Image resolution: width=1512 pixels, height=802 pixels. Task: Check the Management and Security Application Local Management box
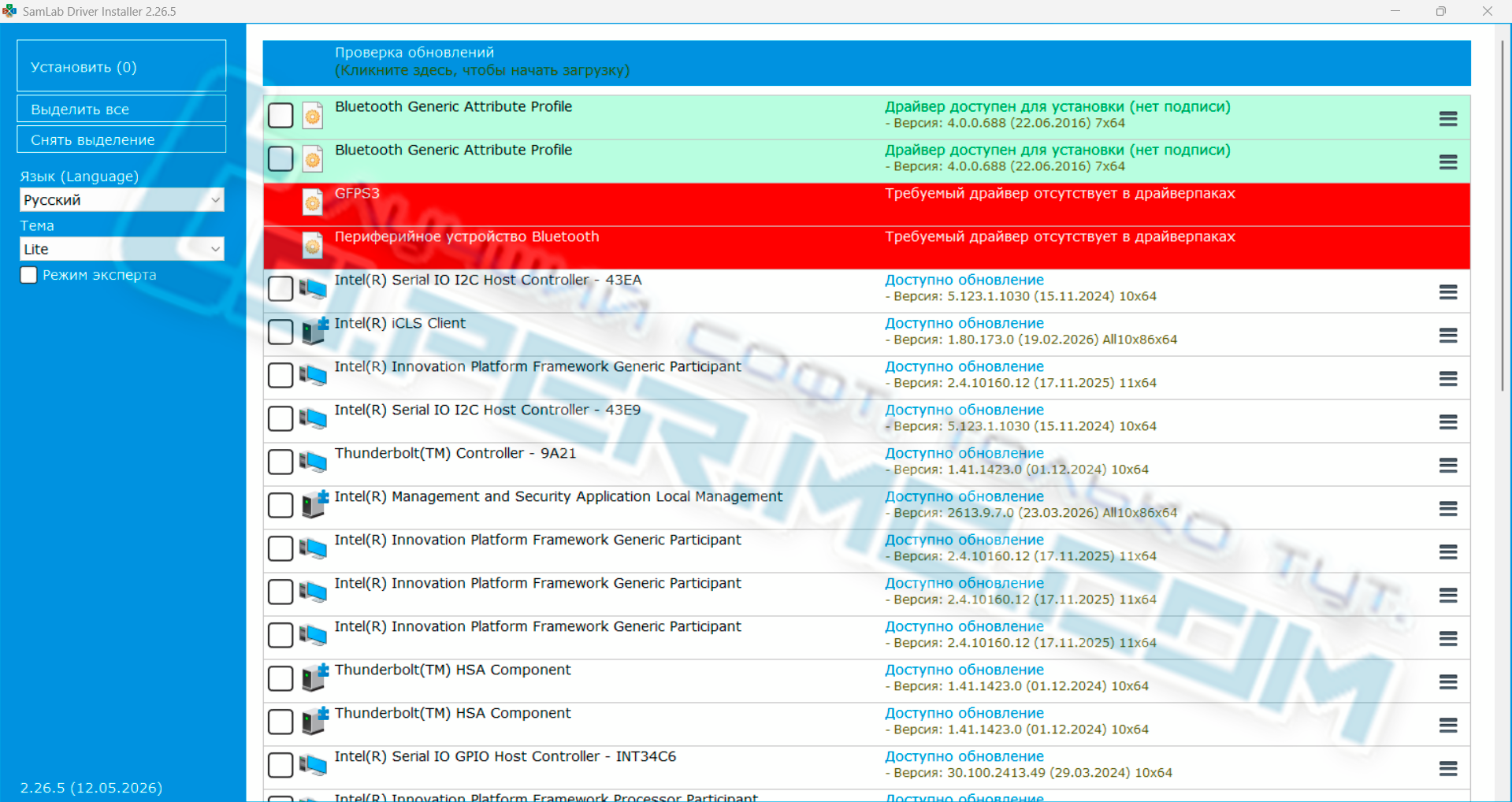(x=280, y=506)
